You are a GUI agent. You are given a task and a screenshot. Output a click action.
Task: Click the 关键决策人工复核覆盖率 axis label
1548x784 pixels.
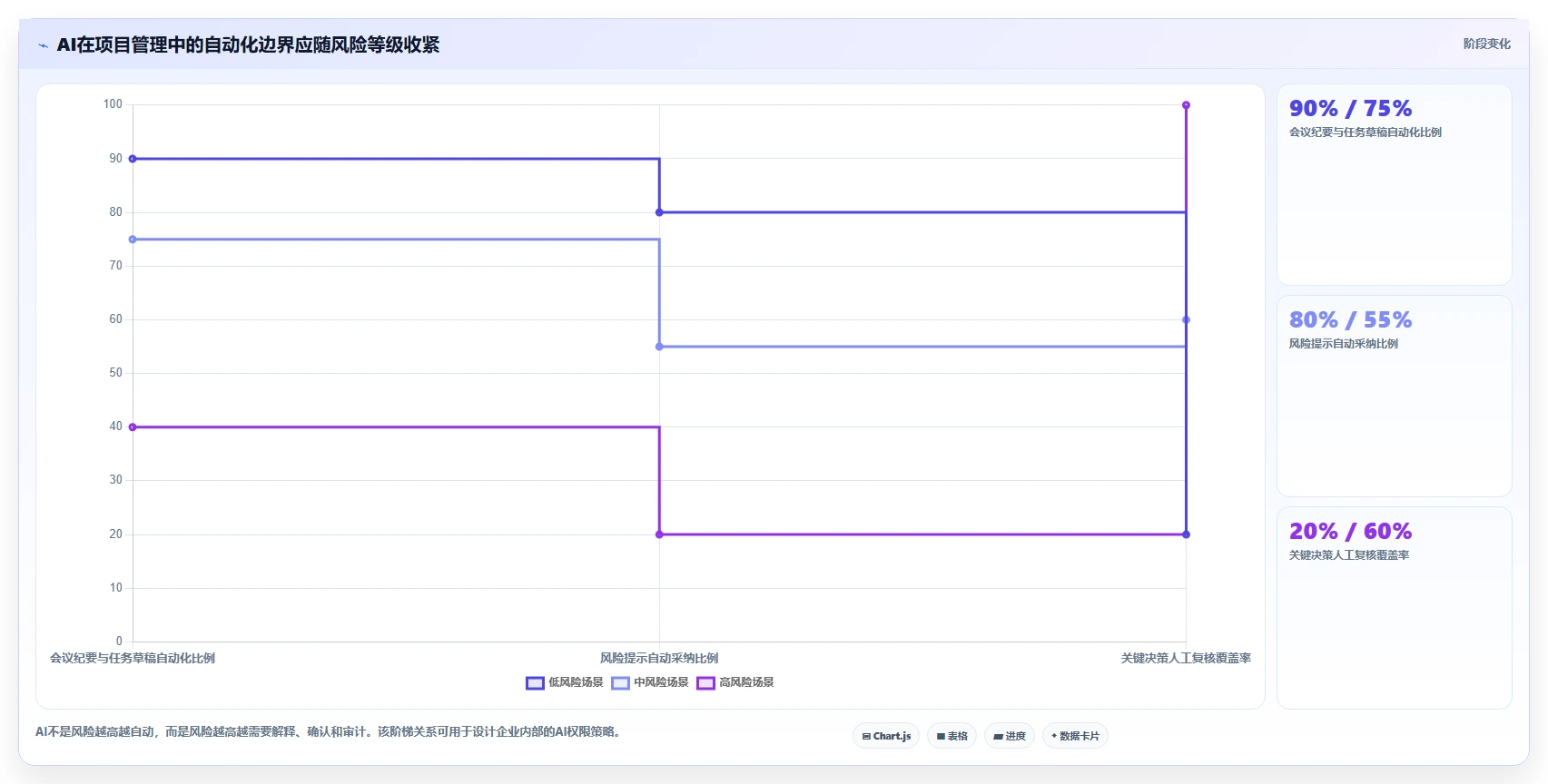point(1186,658)
